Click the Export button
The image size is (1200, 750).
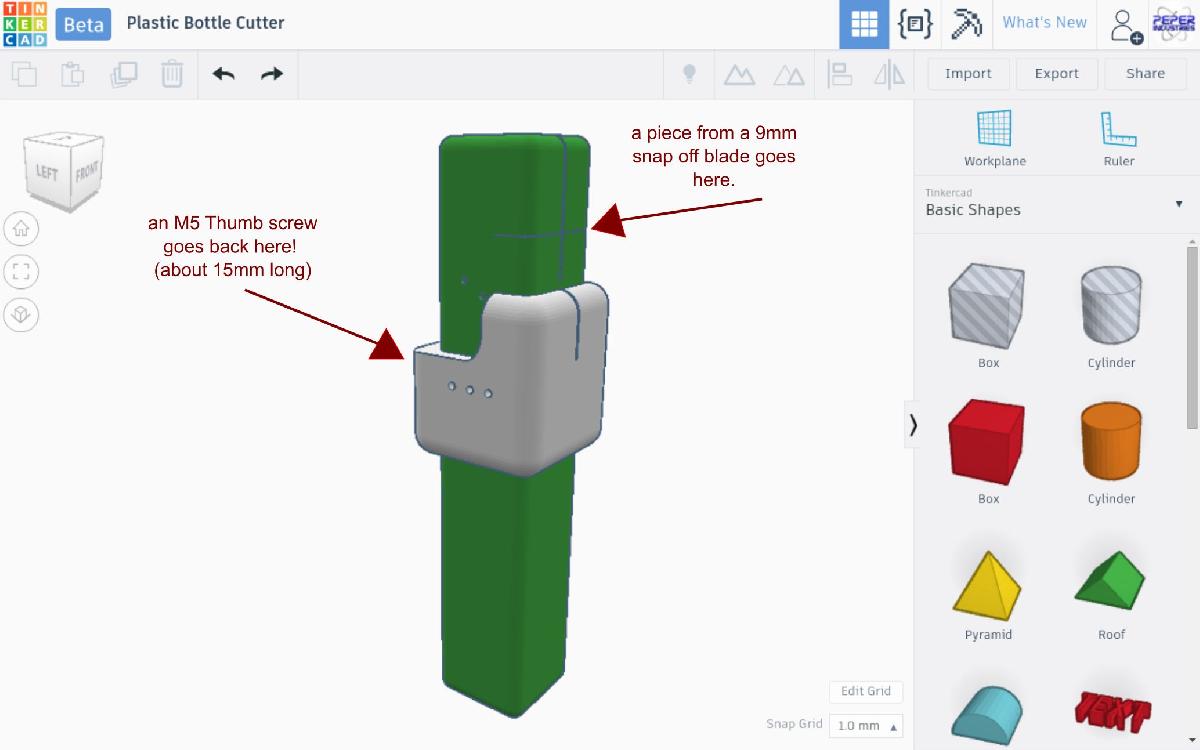(x=1056, y=74)
